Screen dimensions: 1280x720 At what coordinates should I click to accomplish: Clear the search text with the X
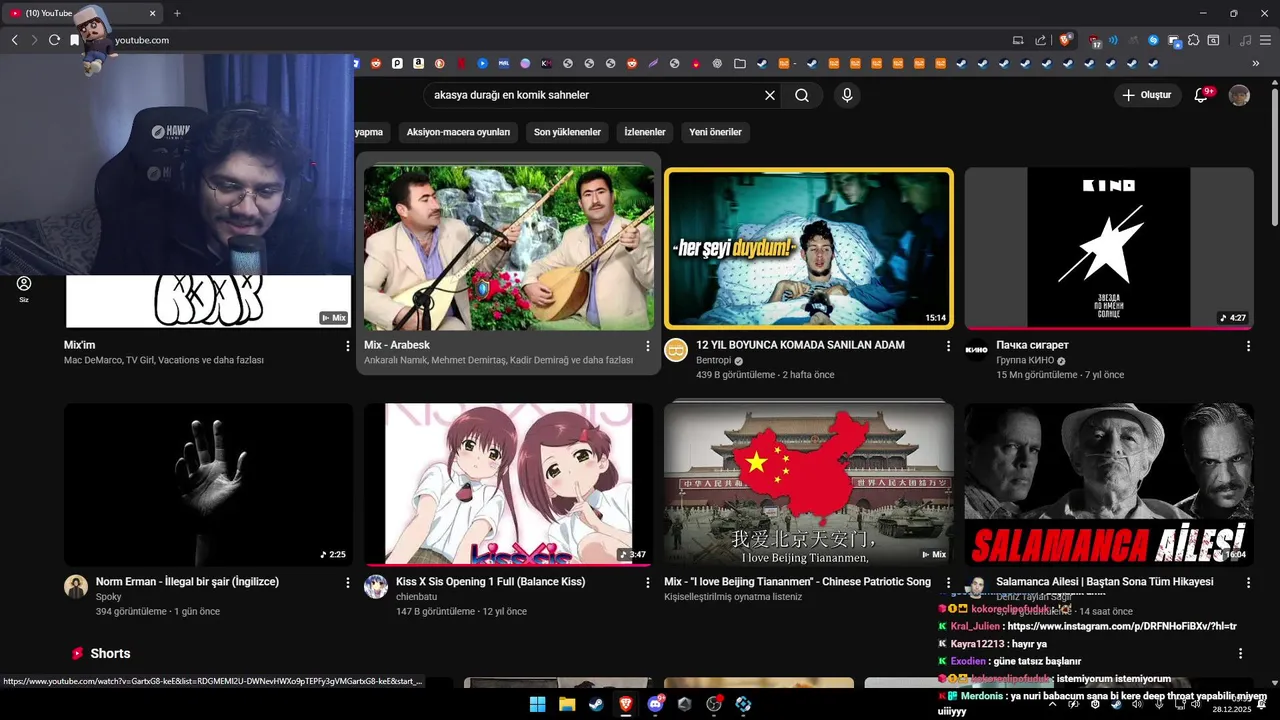[770, 95]
